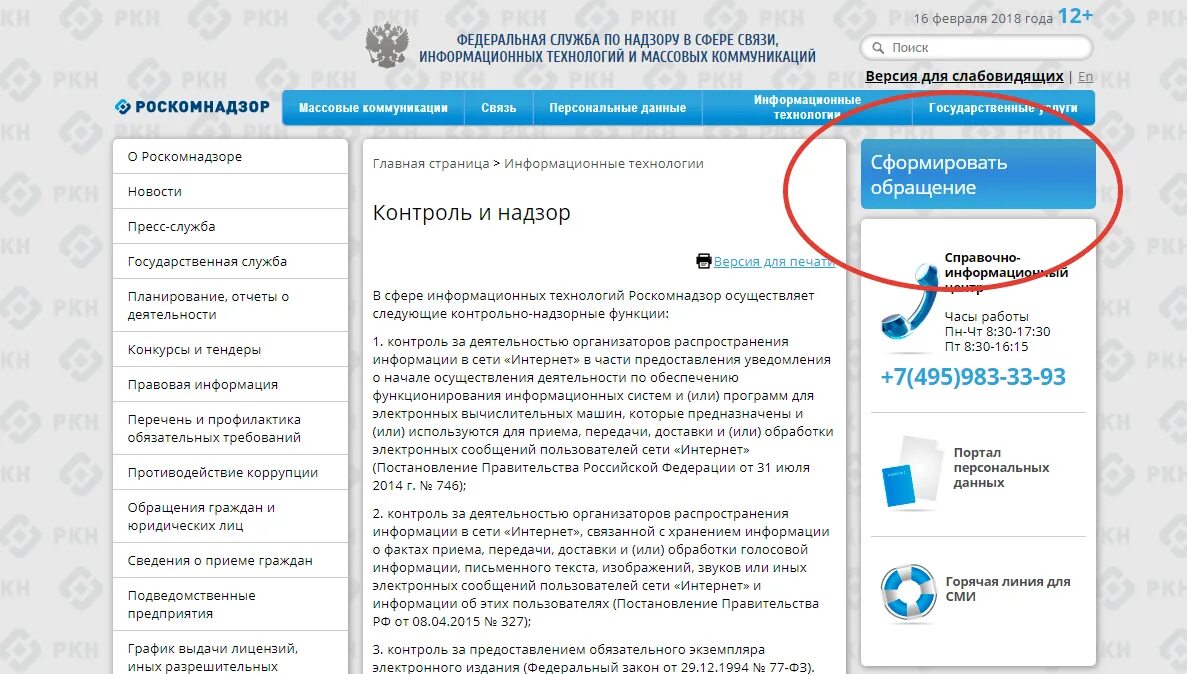Click the 12+ age rating badge
Image resolution: width=1187 pixels, height=674 pixels.
[1075, 16]
